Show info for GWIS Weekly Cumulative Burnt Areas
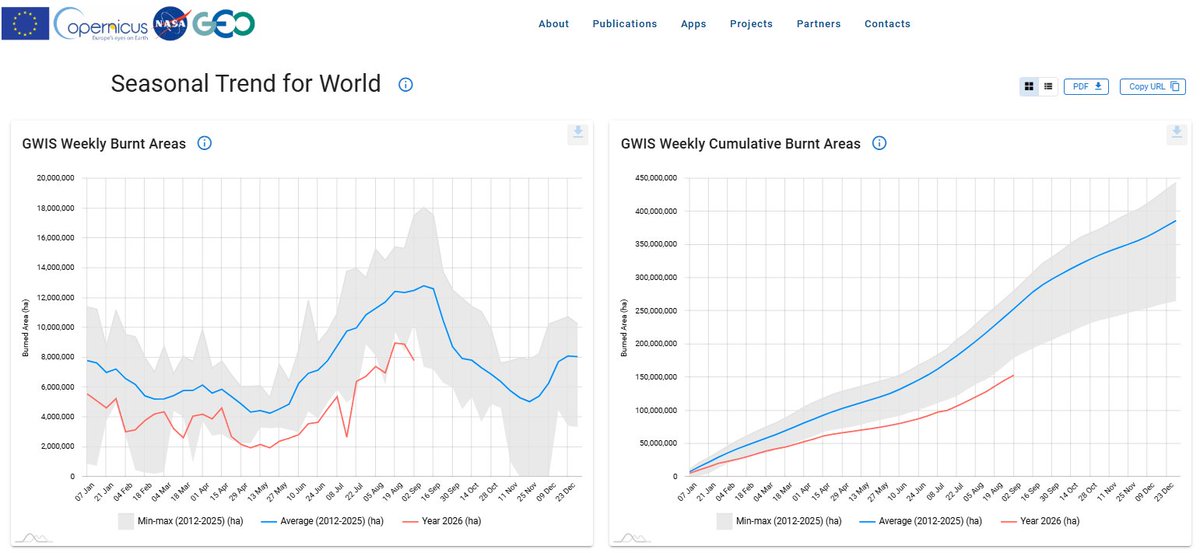The image size is (1200, 553). (879, 144)
